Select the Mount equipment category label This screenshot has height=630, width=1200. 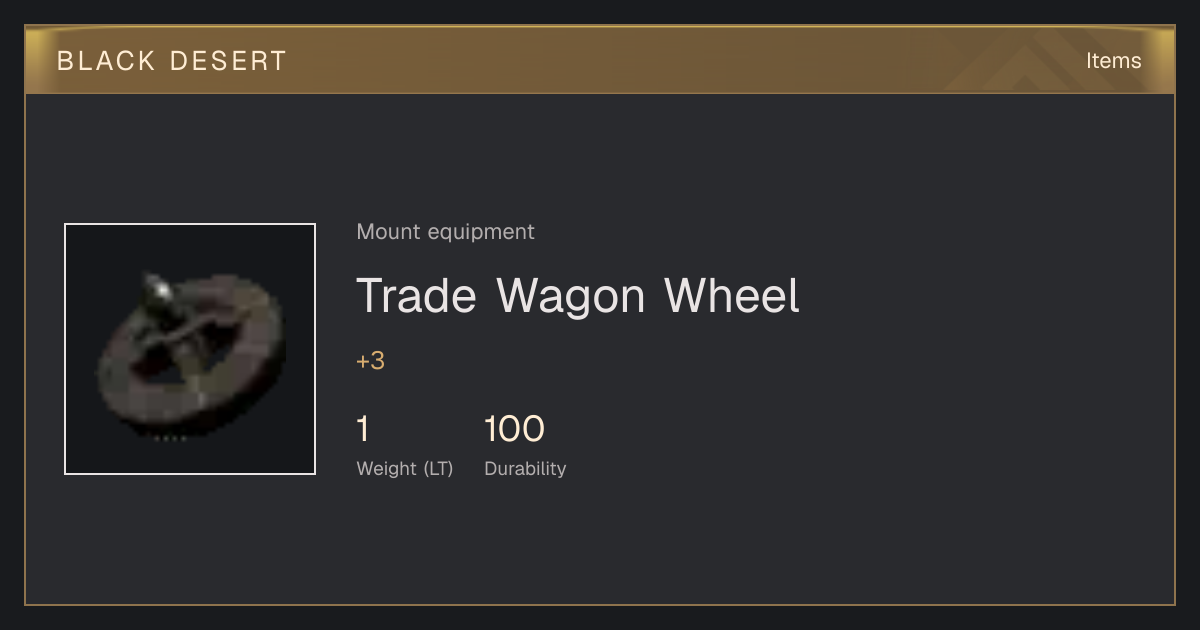pos(445,232)
